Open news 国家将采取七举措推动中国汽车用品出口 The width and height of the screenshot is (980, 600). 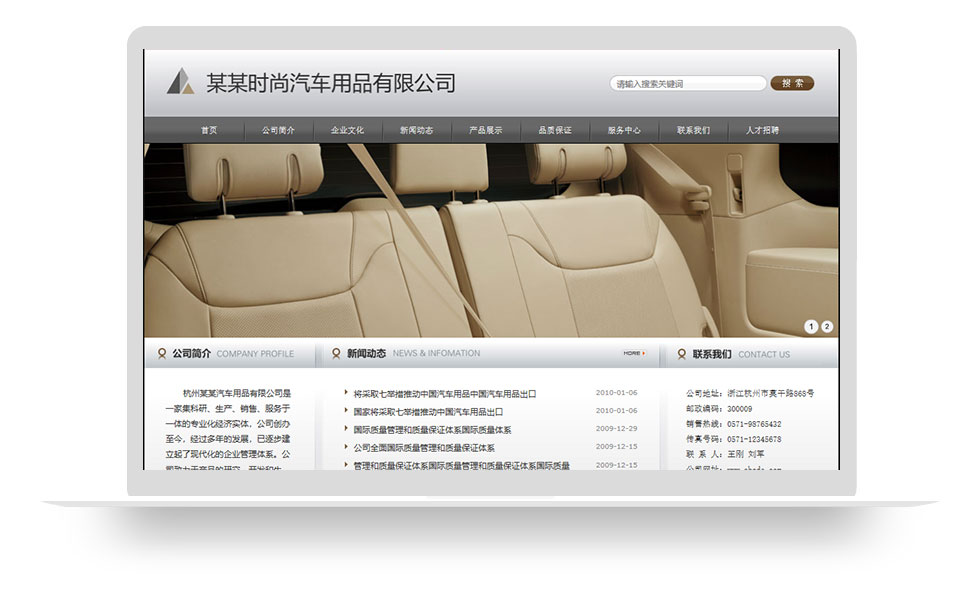[x=428, y=412]
